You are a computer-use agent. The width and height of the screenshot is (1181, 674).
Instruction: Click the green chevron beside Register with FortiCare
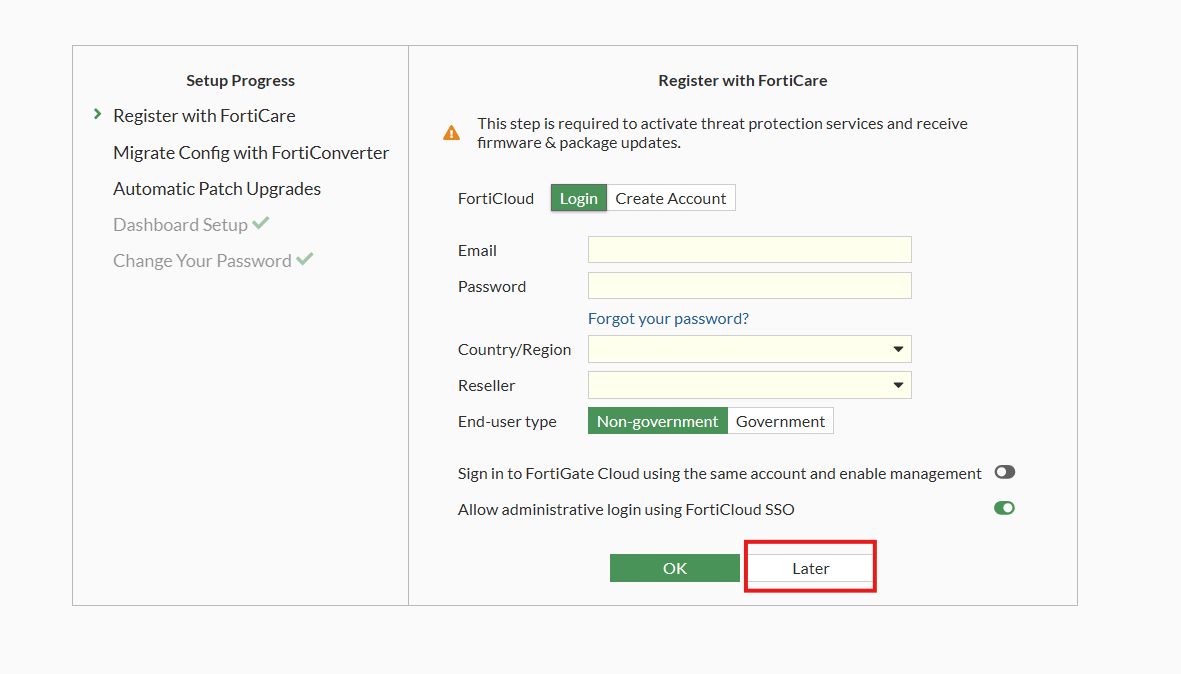[x=97, y=115]
